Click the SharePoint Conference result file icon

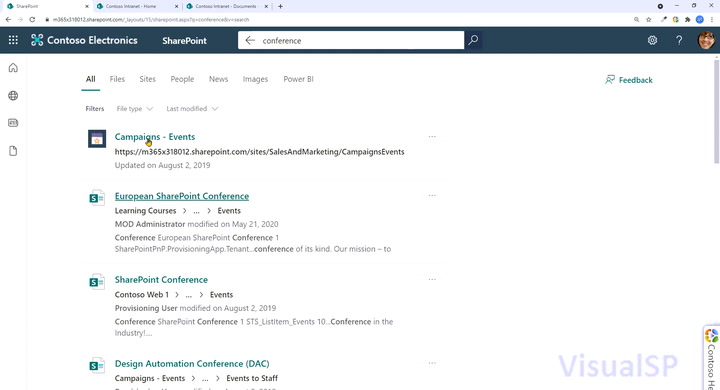pyautogui.click(x=97, y=282)
